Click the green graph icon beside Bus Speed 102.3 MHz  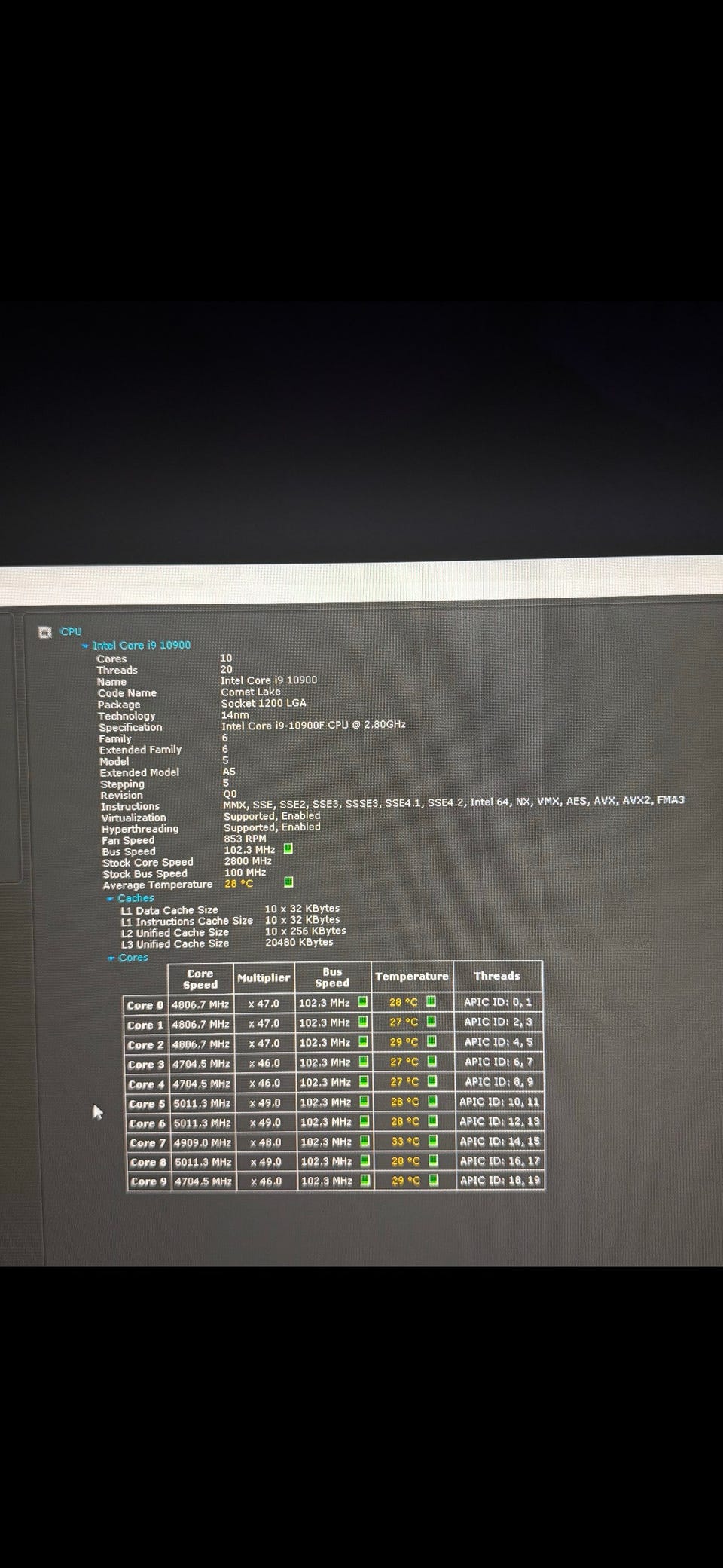tap(288, 849)
